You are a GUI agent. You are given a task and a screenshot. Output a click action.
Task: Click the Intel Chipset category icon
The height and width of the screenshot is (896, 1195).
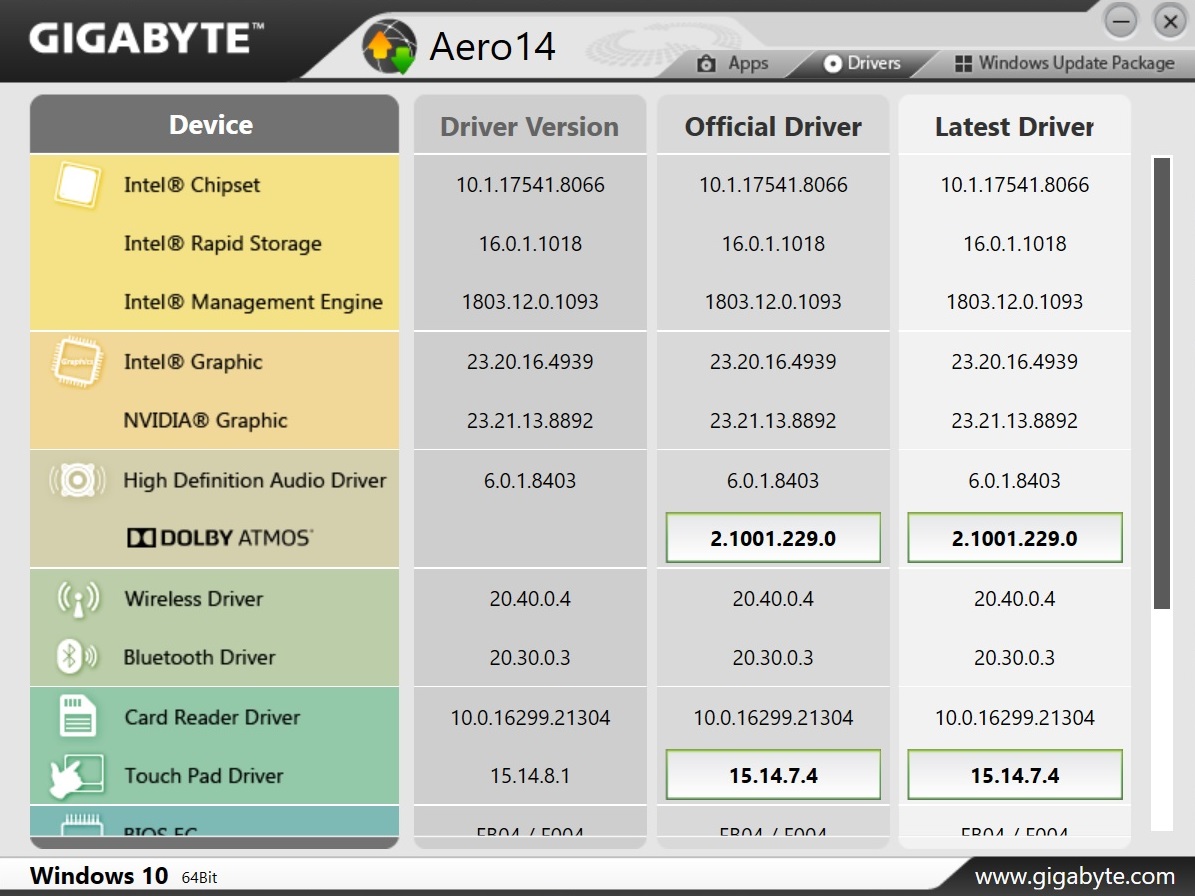78,186
